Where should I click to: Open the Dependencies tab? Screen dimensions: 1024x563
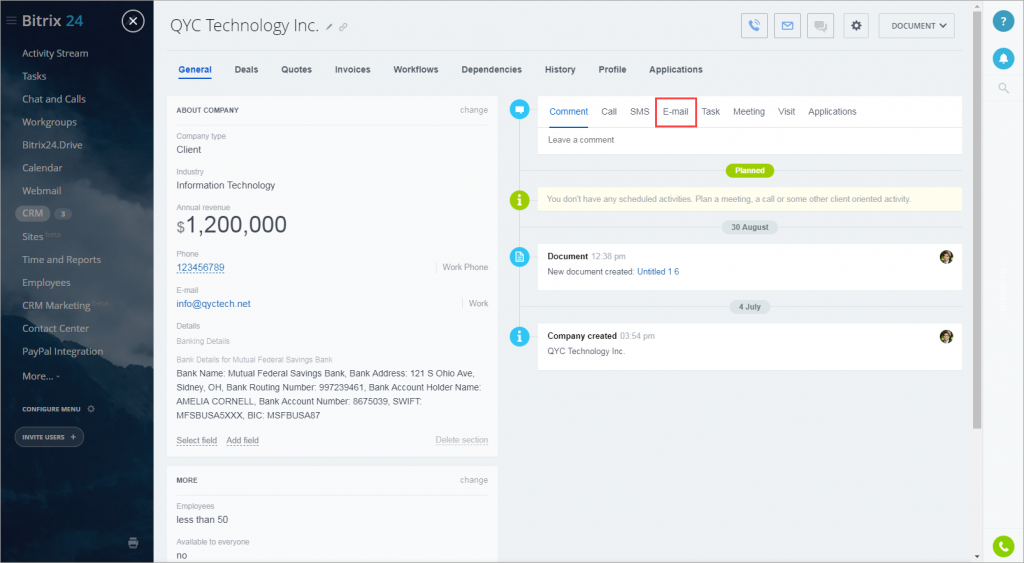click(492, 69)
